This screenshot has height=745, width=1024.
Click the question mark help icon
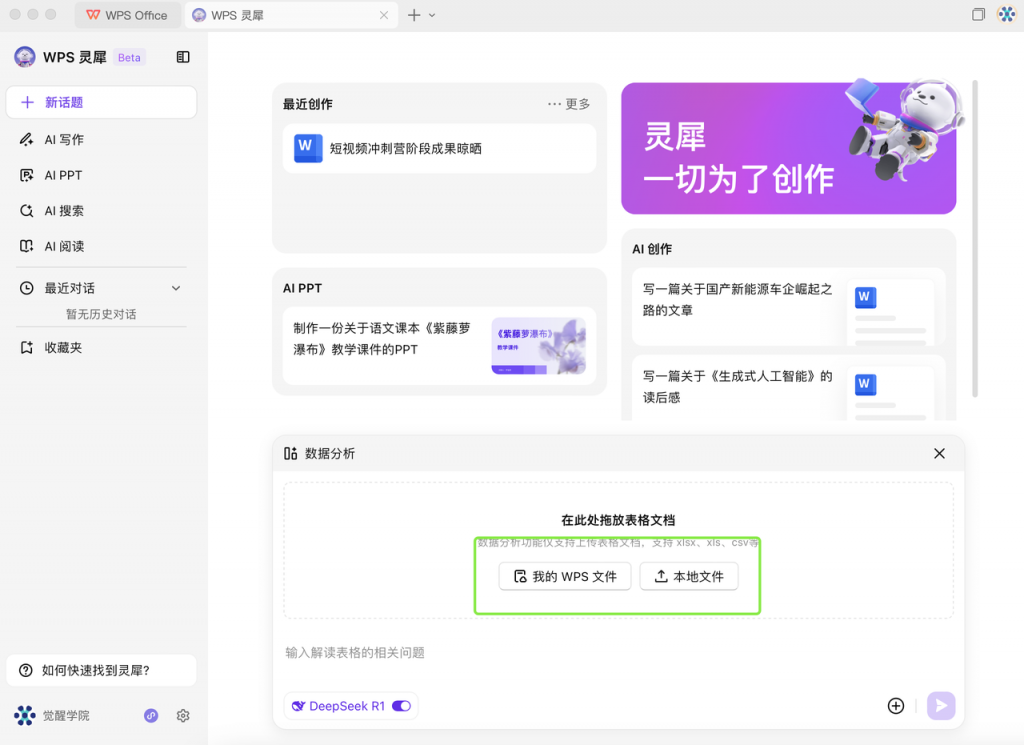(x=25, y=671)
